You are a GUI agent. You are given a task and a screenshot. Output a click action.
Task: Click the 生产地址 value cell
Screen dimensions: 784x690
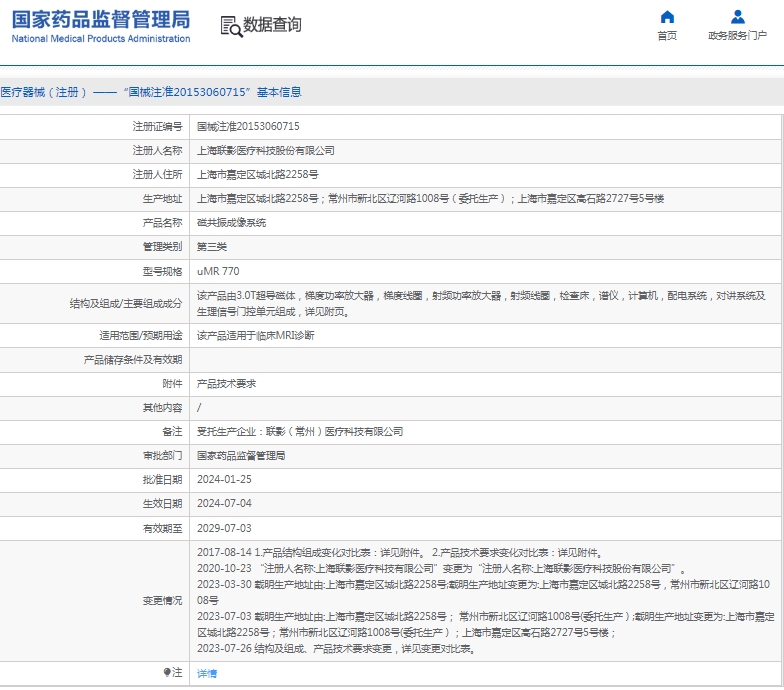click(485, 198)
